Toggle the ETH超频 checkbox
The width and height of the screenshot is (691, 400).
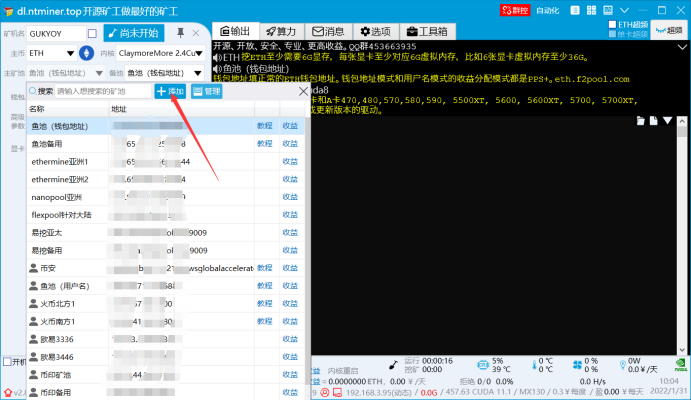click(612, 22)
